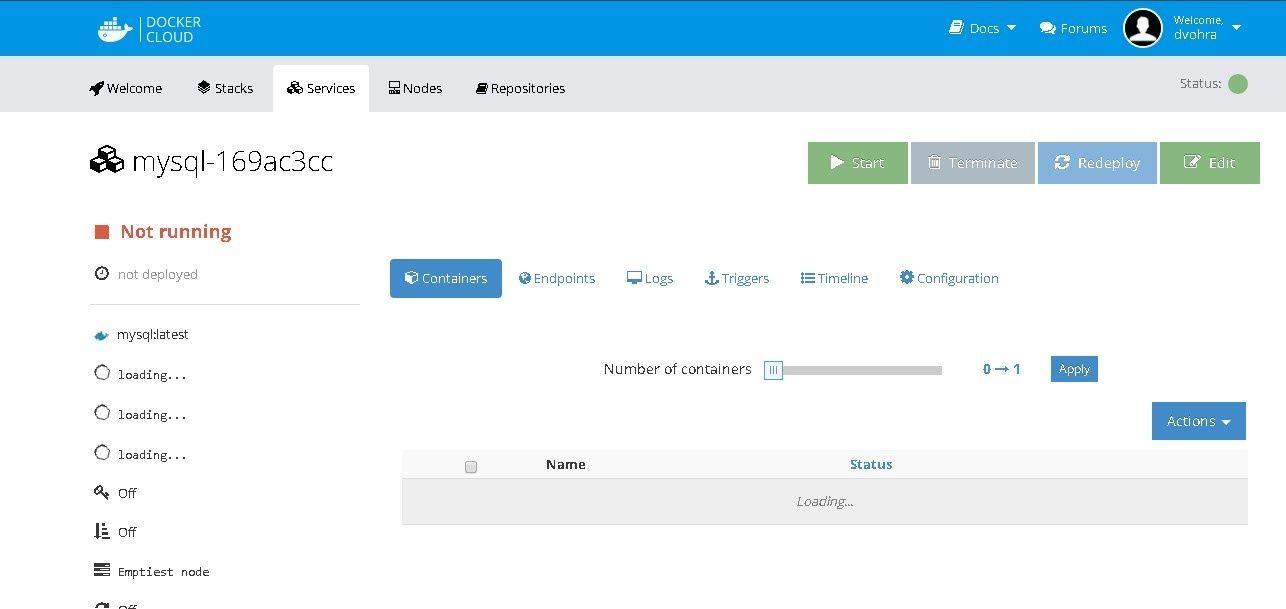Open the Actions dropdown
The width and height of the screenshot is (1286, 609).
(x=1199, y=421)
